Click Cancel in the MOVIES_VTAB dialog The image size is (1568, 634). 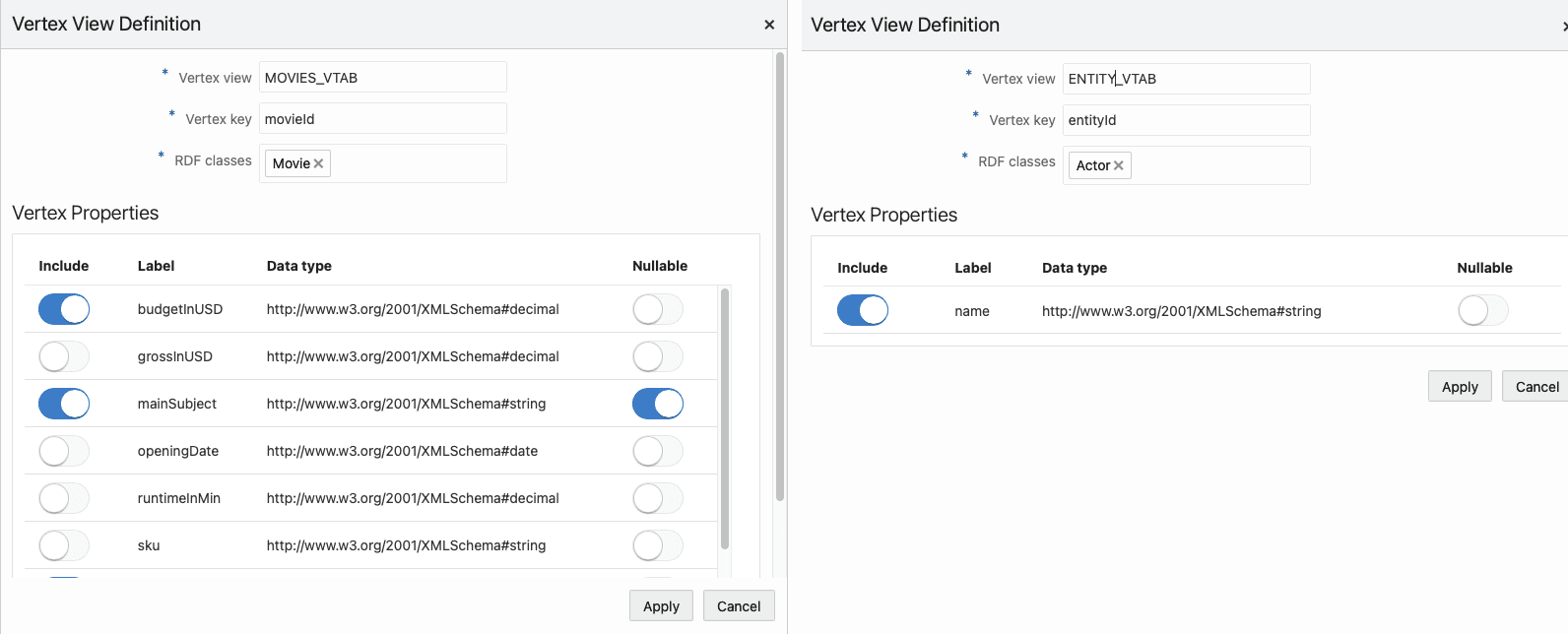(739, 606)
